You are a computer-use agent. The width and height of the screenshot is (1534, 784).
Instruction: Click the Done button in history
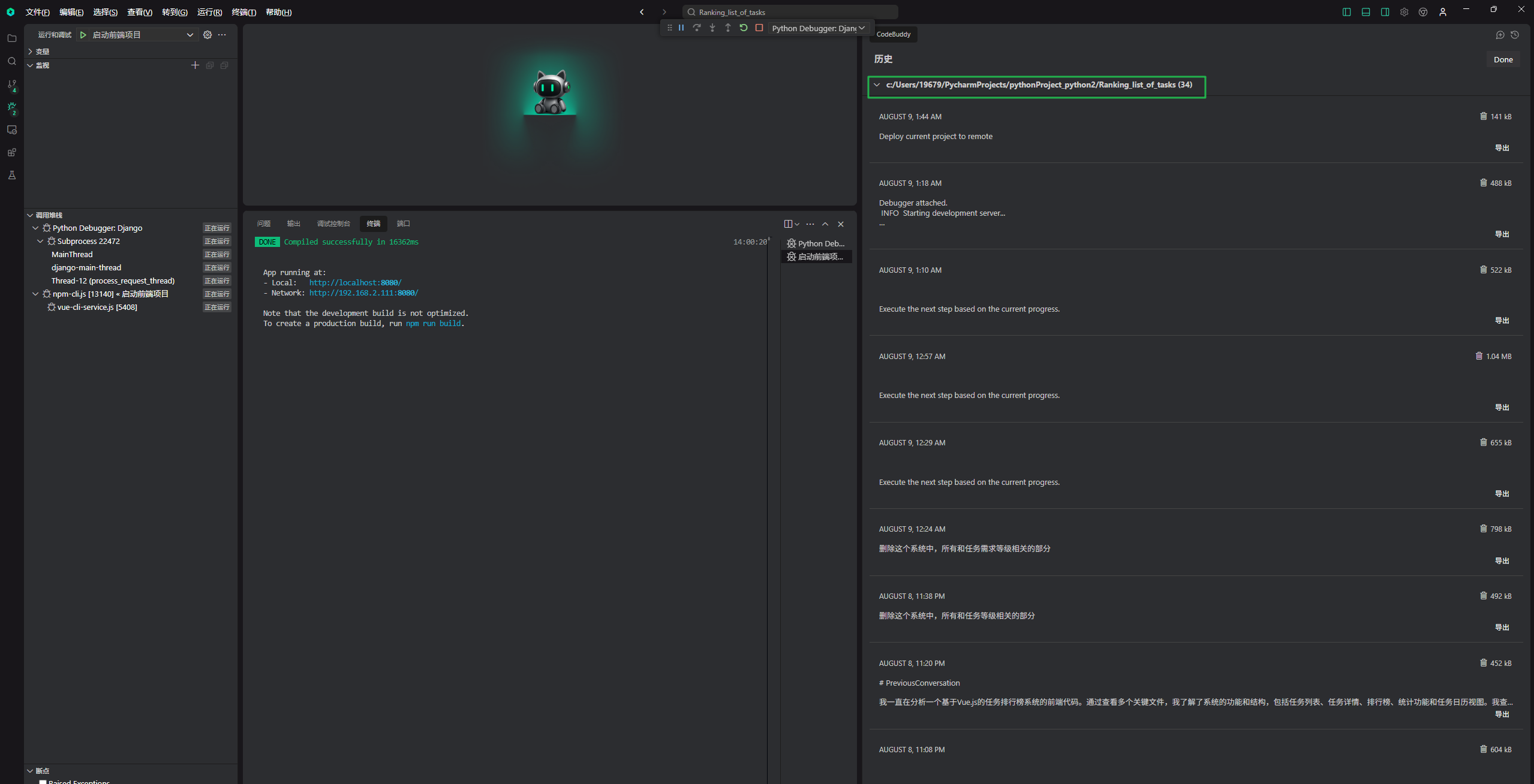(1503, 59)
